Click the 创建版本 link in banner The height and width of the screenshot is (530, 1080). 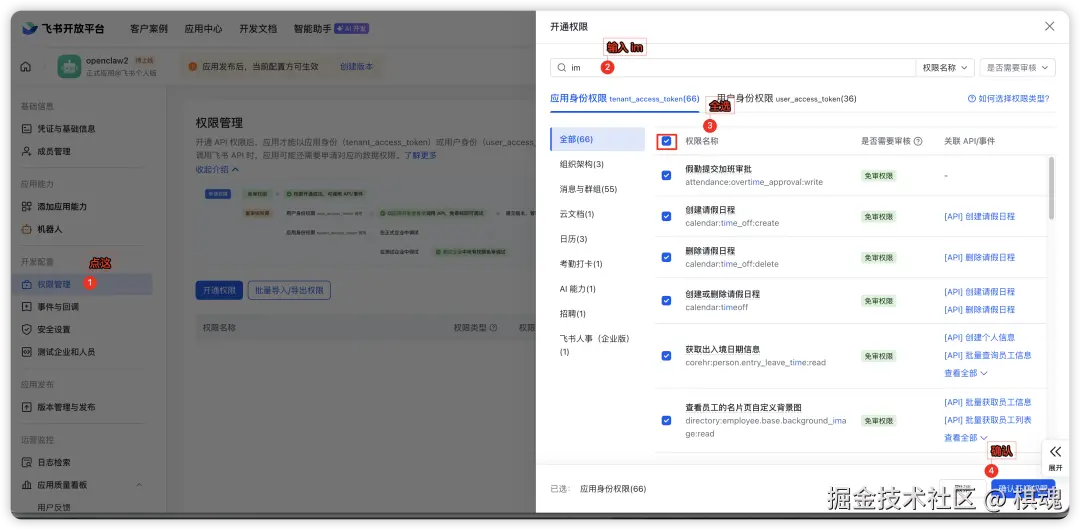(356, 67)
